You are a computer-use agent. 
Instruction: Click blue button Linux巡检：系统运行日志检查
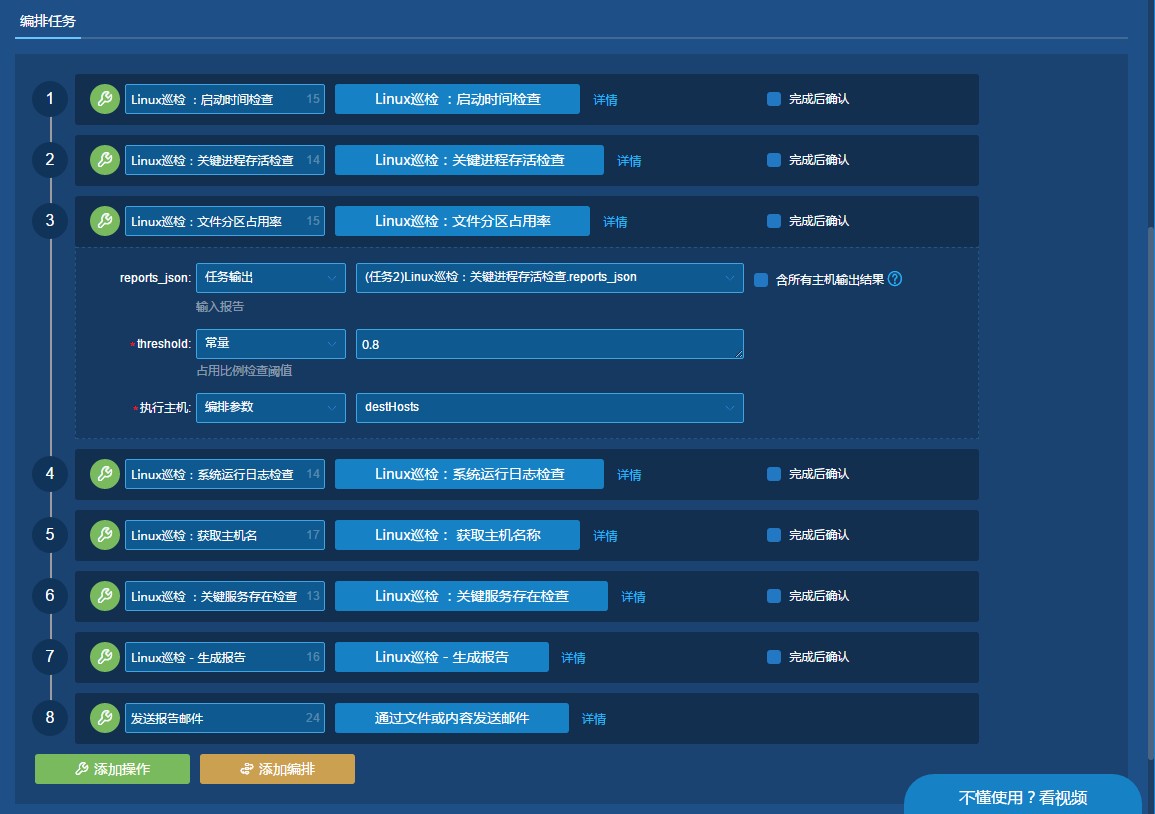469,474
